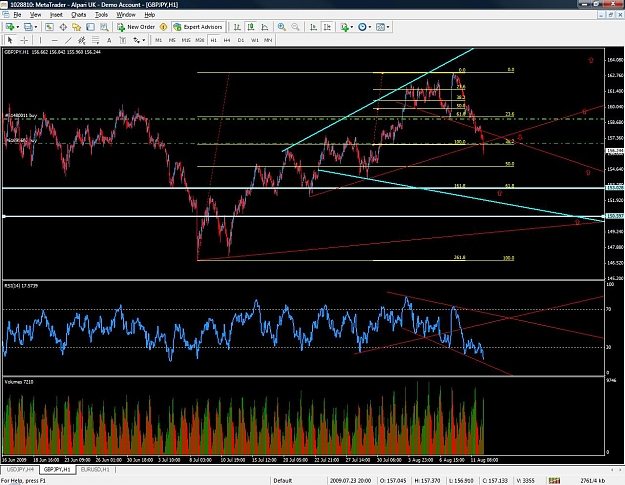625x485 pixels.
Task: Select the Cursor arrow tool
Action: [10, 40]
